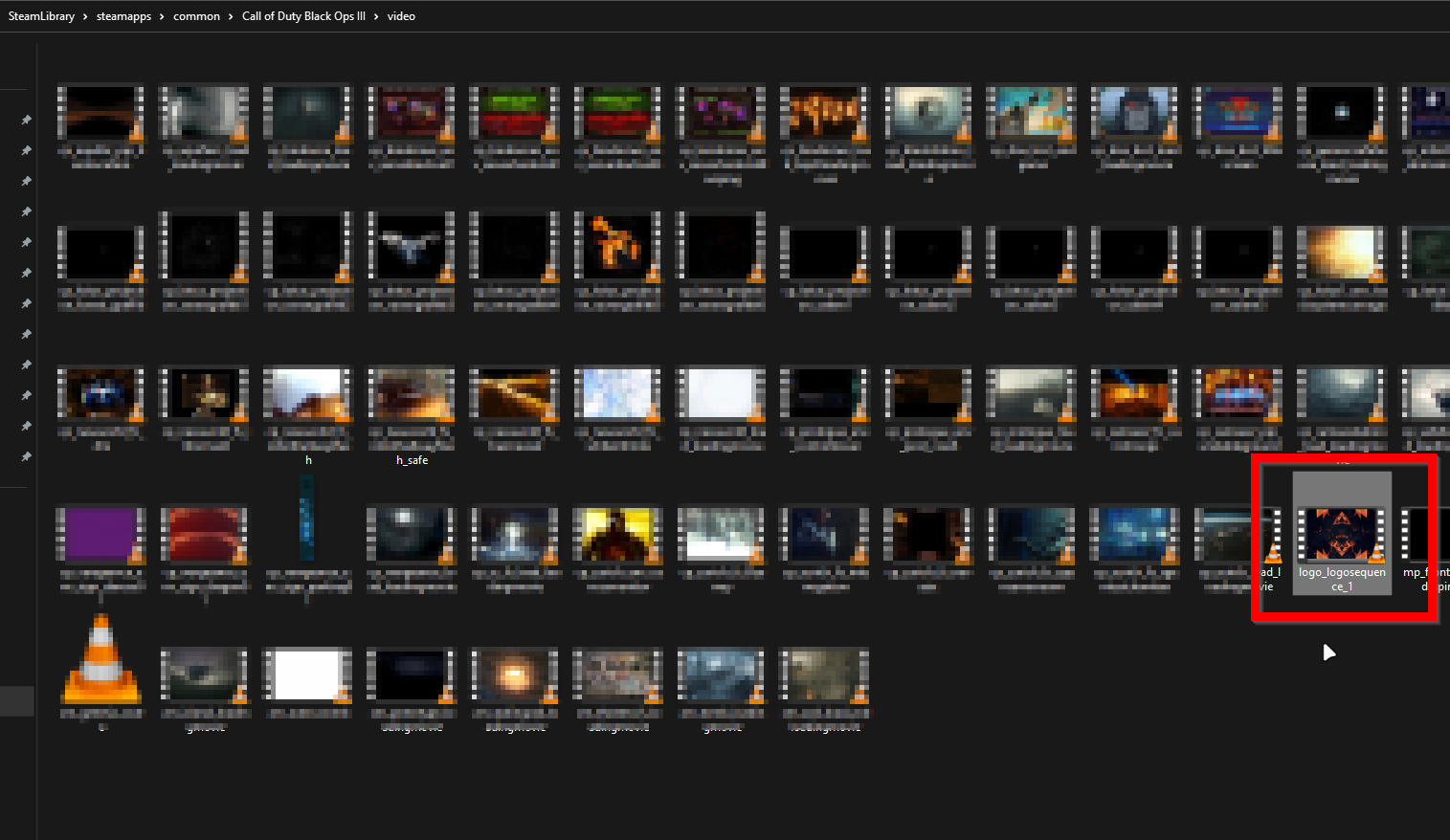Select the narrow tall blue image file
The image size is (1450, 840).
coord(307,518)
